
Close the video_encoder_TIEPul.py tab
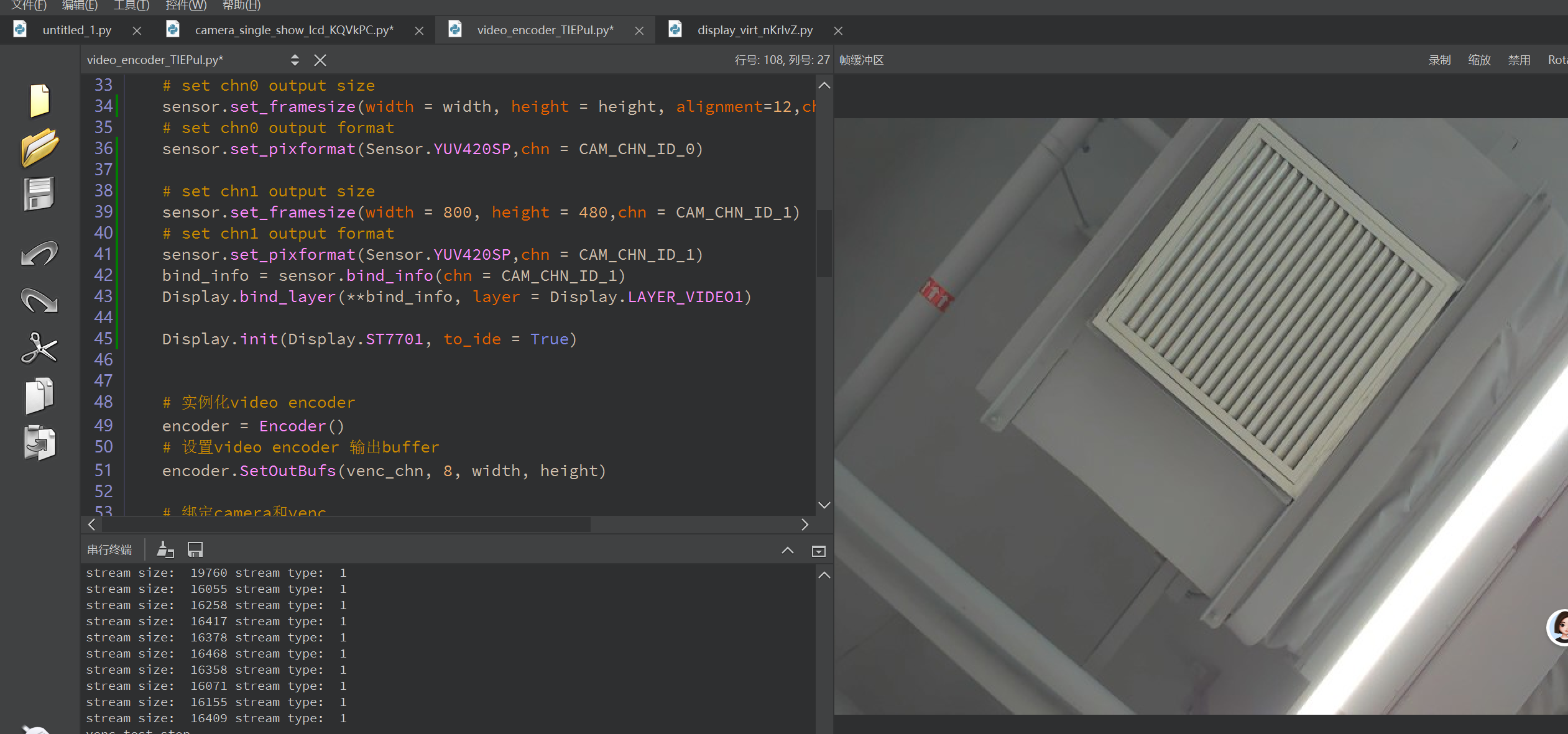point(639,30)
